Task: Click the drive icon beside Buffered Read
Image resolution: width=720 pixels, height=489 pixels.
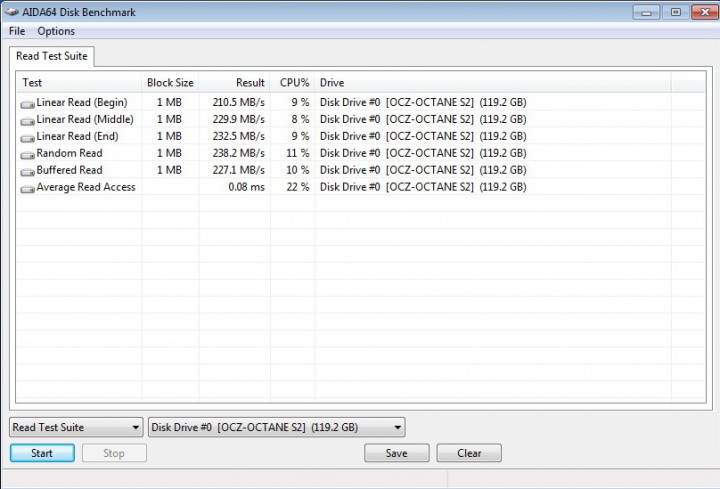Action: pos(28,172)
